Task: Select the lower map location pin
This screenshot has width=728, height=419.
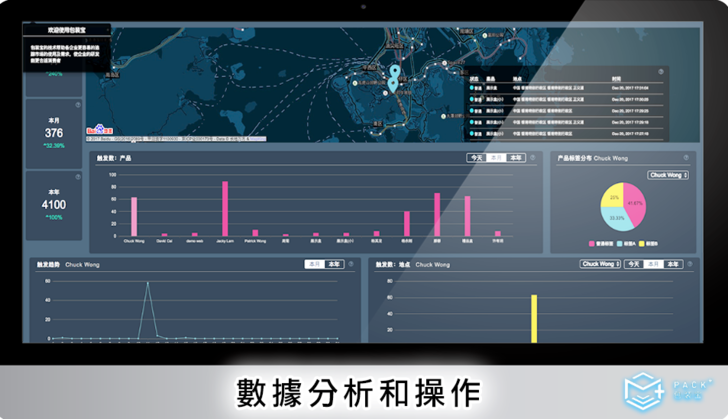Action: [x=393, y=85]
